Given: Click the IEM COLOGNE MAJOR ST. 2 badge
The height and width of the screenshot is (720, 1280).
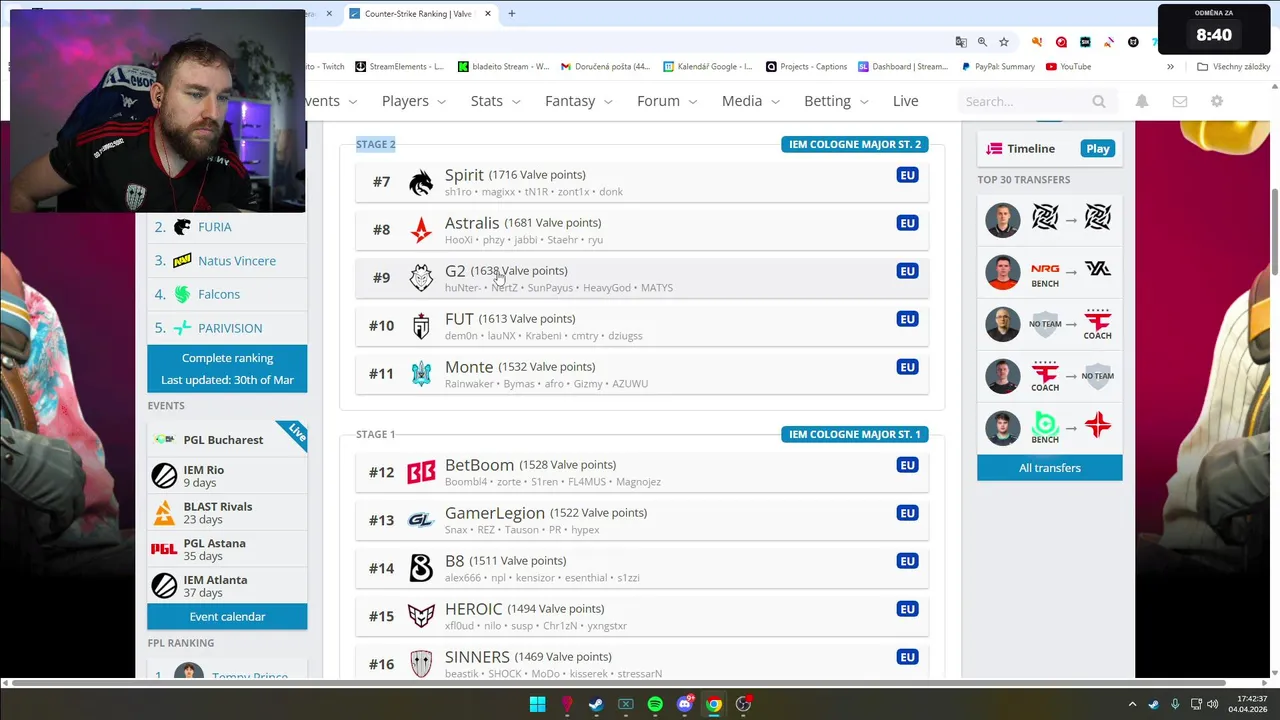Looking at the screenshot, I should tap(855, 144).
